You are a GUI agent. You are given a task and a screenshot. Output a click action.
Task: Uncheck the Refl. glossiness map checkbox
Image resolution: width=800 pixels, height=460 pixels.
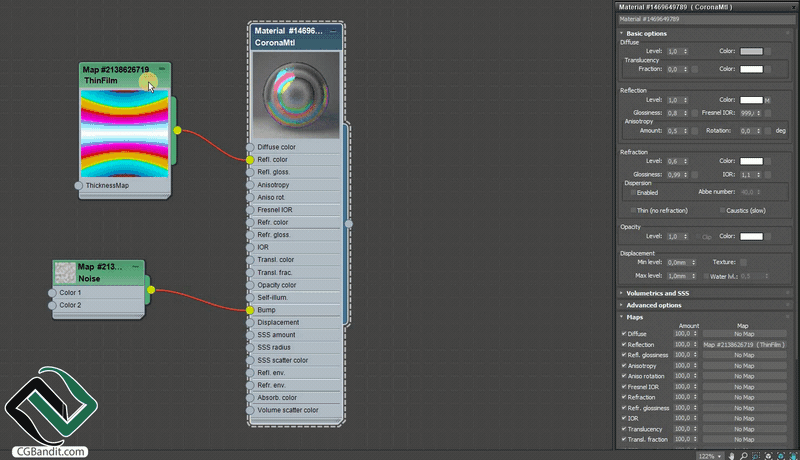pos(624,355)
